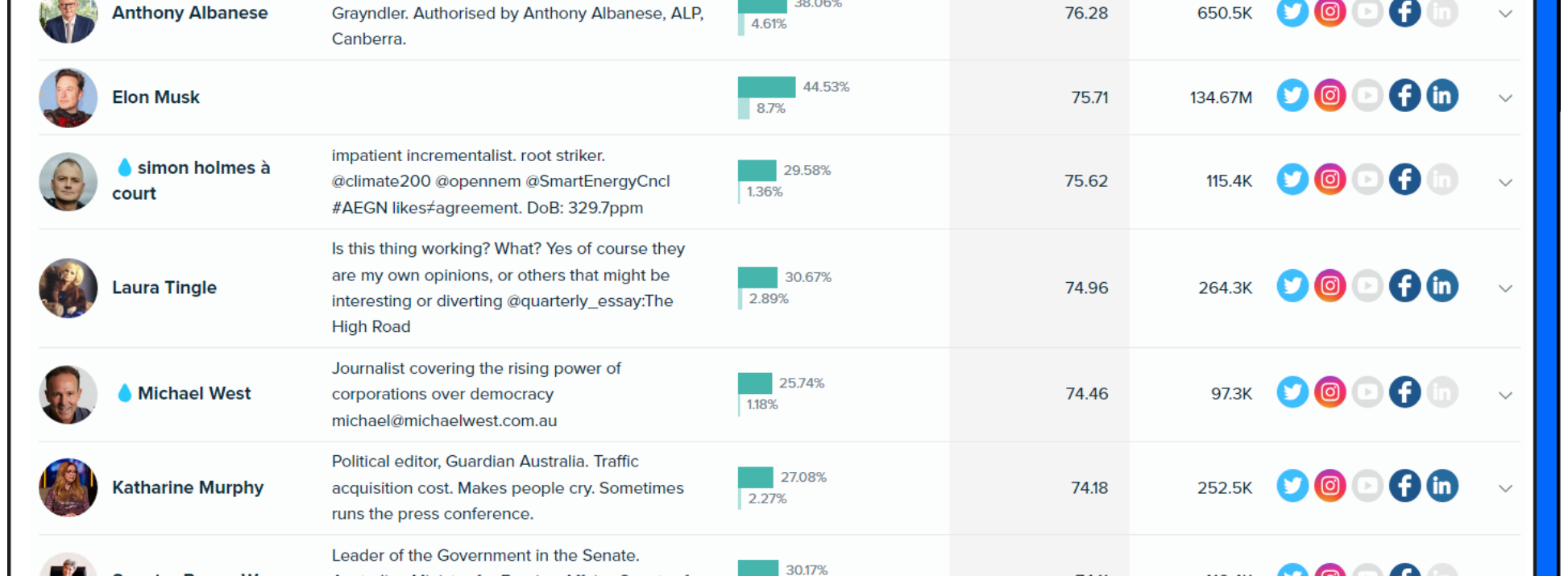Click Michael West's profile photo
Screen dimensions: 1568x576
[68, 394]
